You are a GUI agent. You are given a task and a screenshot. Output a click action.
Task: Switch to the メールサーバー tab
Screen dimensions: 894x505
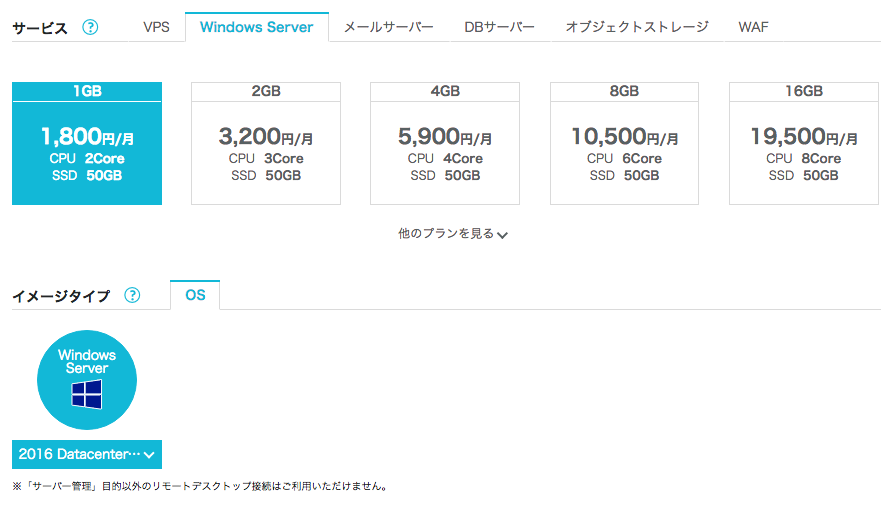[x=389, y=27]
